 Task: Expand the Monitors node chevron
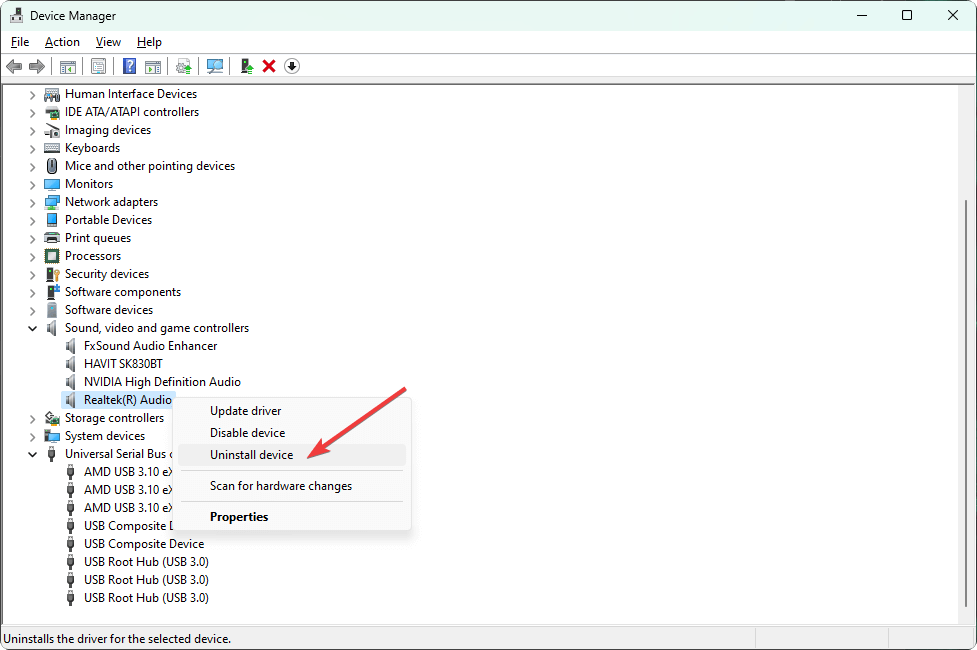point(32,185)
